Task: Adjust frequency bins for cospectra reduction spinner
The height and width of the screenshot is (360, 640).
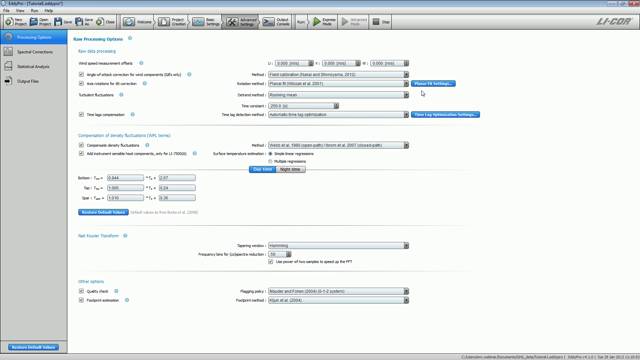Action: [280, 254]
